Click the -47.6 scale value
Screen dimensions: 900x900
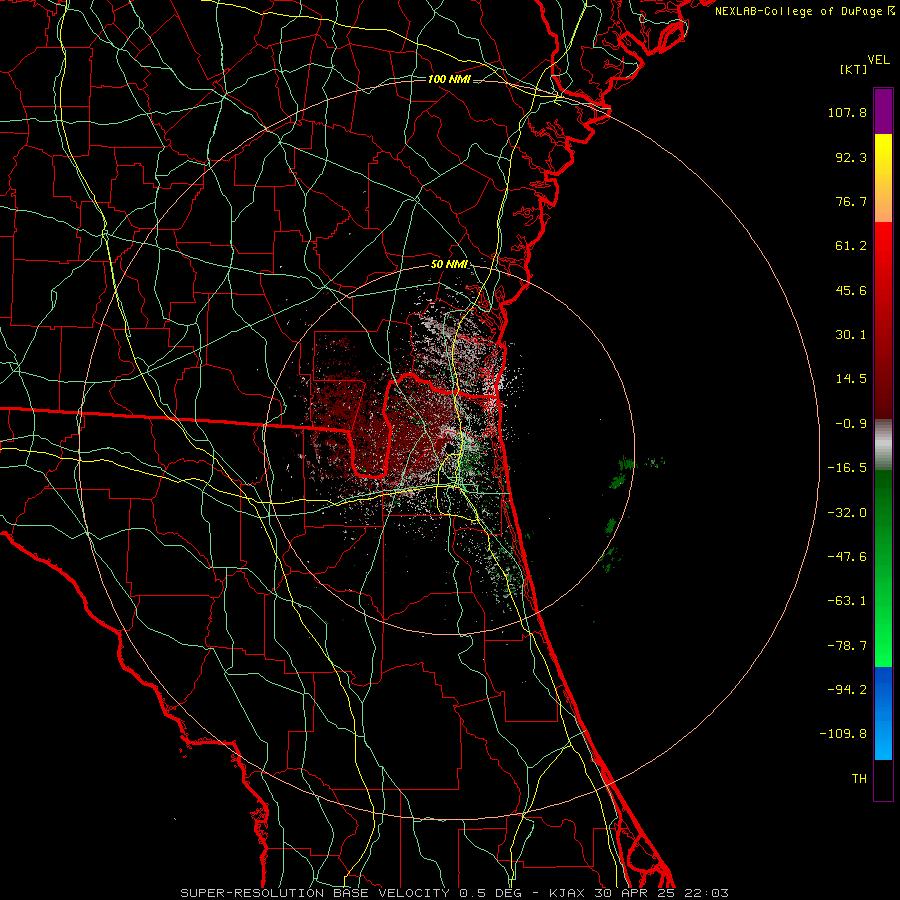tap(847, 557)
